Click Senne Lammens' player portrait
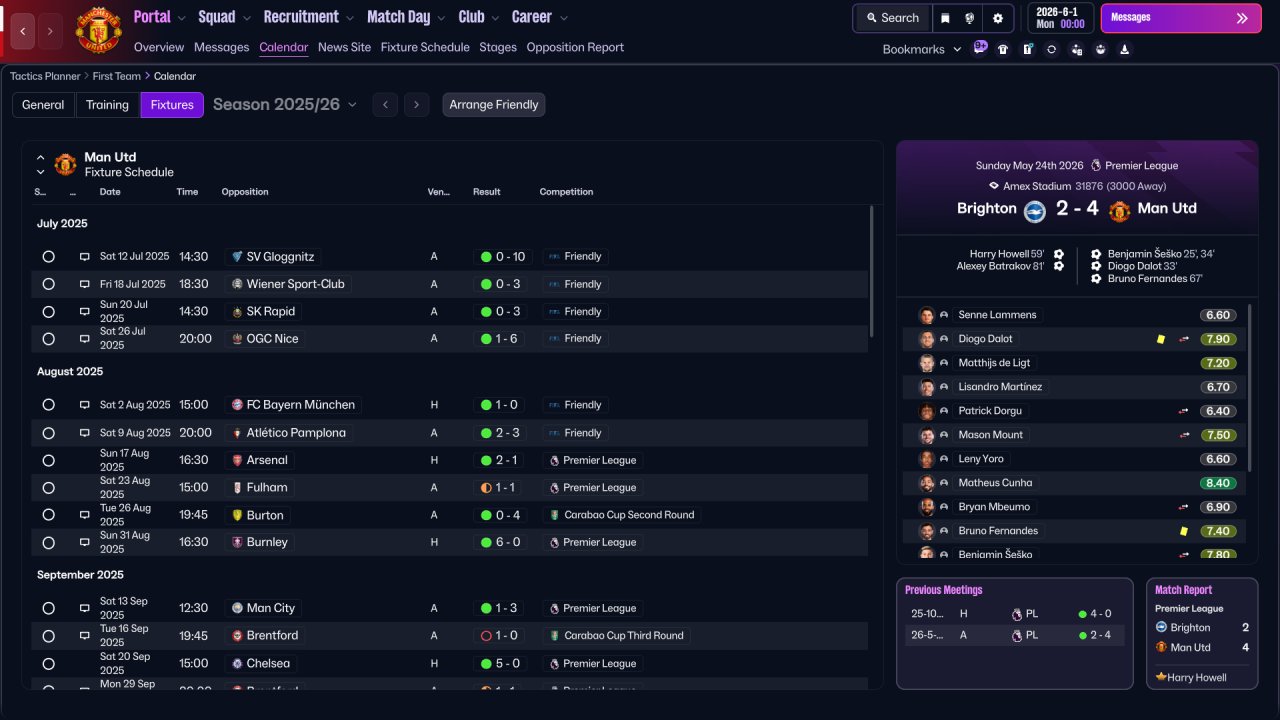The height and width of the screenshot is (720, 1280). (x=927, y=315)
